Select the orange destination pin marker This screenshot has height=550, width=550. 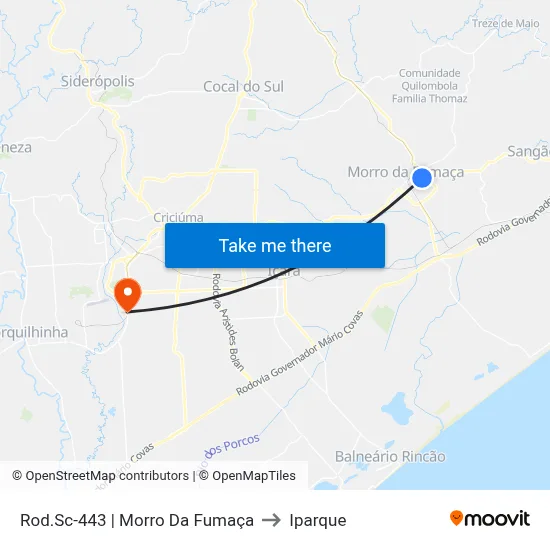click(128, 295)
